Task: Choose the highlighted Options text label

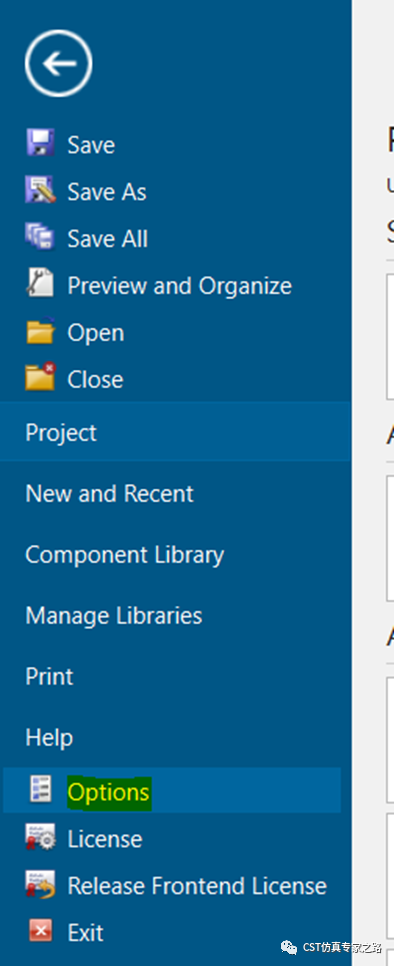Action: [109, 792]
